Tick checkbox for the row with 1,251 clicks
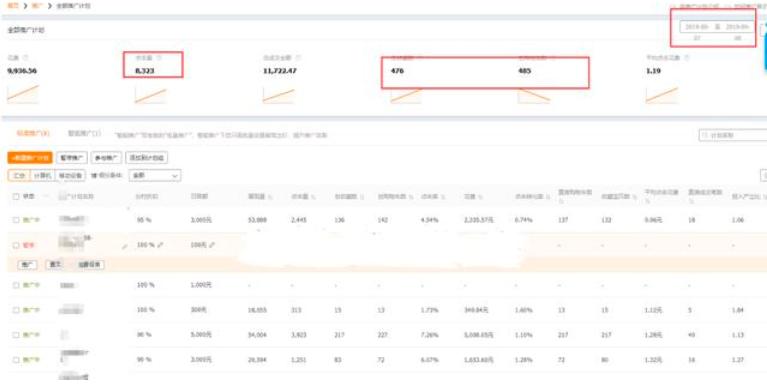Image resolution: width=767 pixels, height=385 pixels. click(16, 360)
